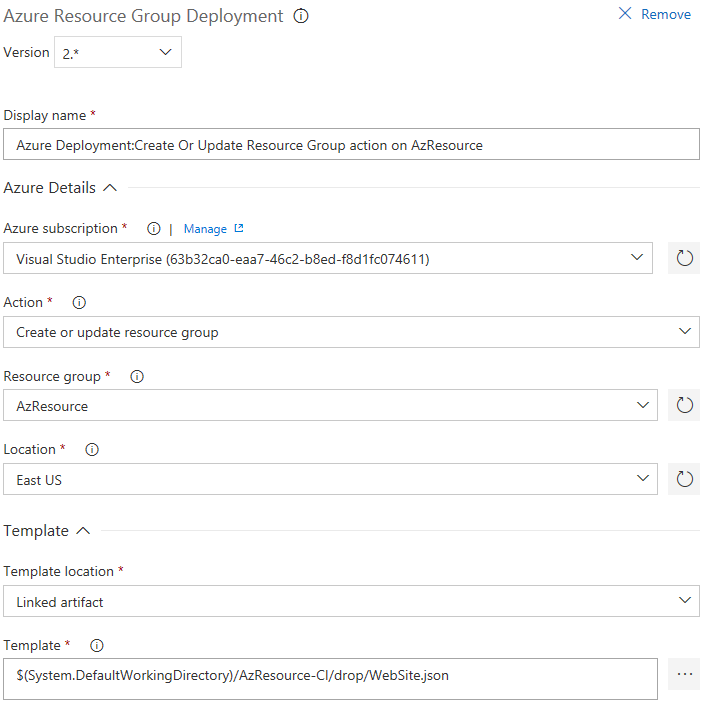Click the Location info icon
The image size is (715, 710).
point(92,450)
